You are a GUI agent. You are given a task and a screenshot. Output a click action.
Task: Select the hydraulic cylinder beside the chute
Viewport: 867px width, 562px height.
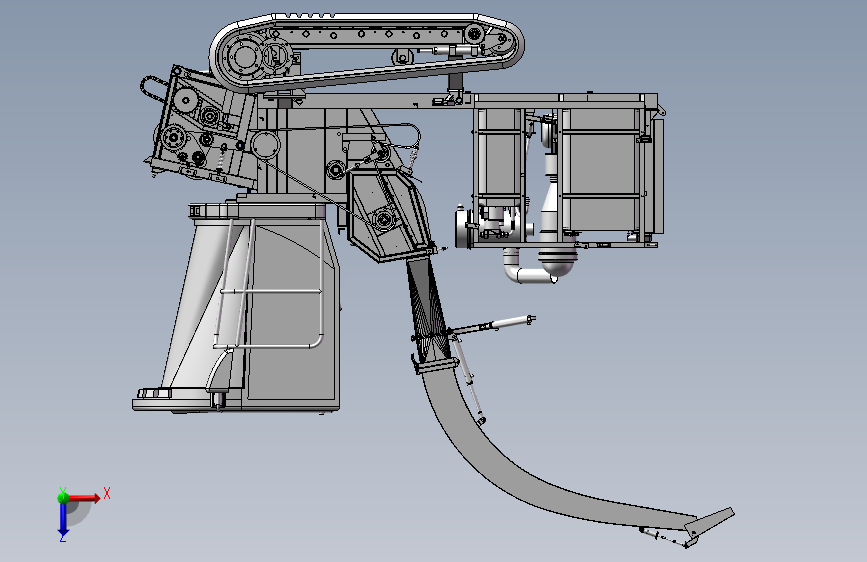[468, 377]
